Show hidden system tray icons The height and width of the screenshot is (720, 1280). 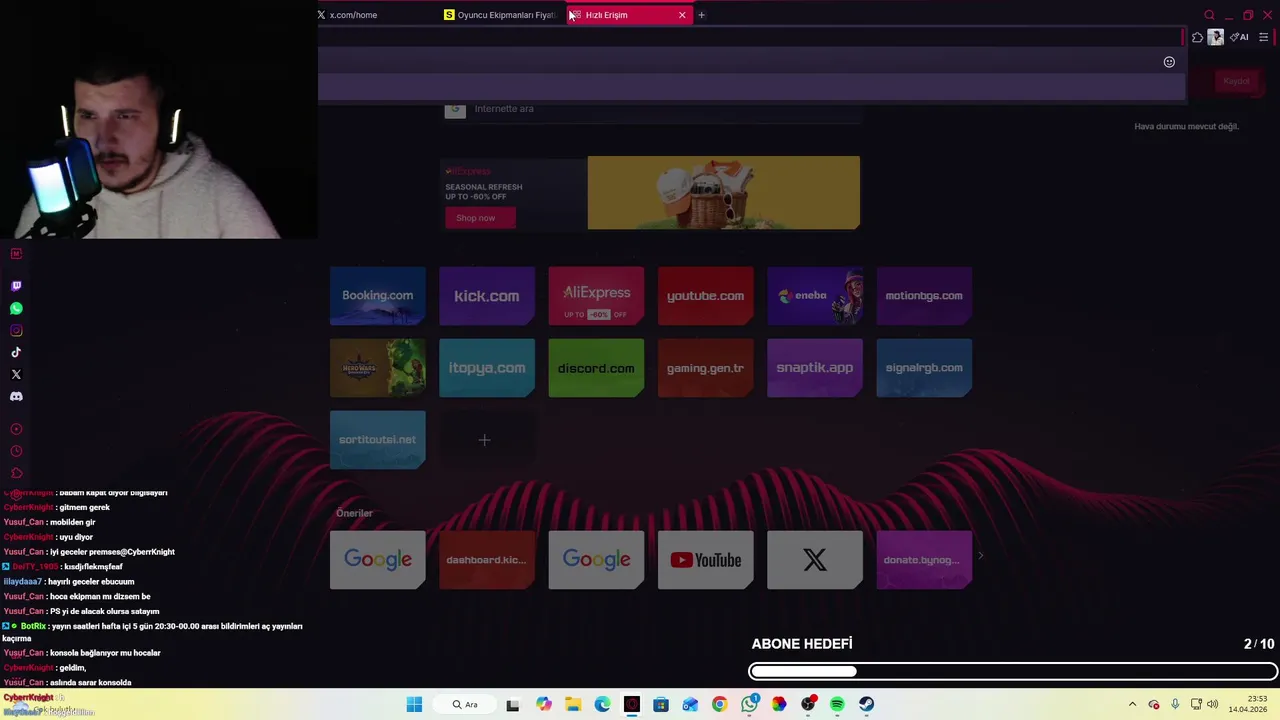pyautogui.click(x=1132, y=704)
